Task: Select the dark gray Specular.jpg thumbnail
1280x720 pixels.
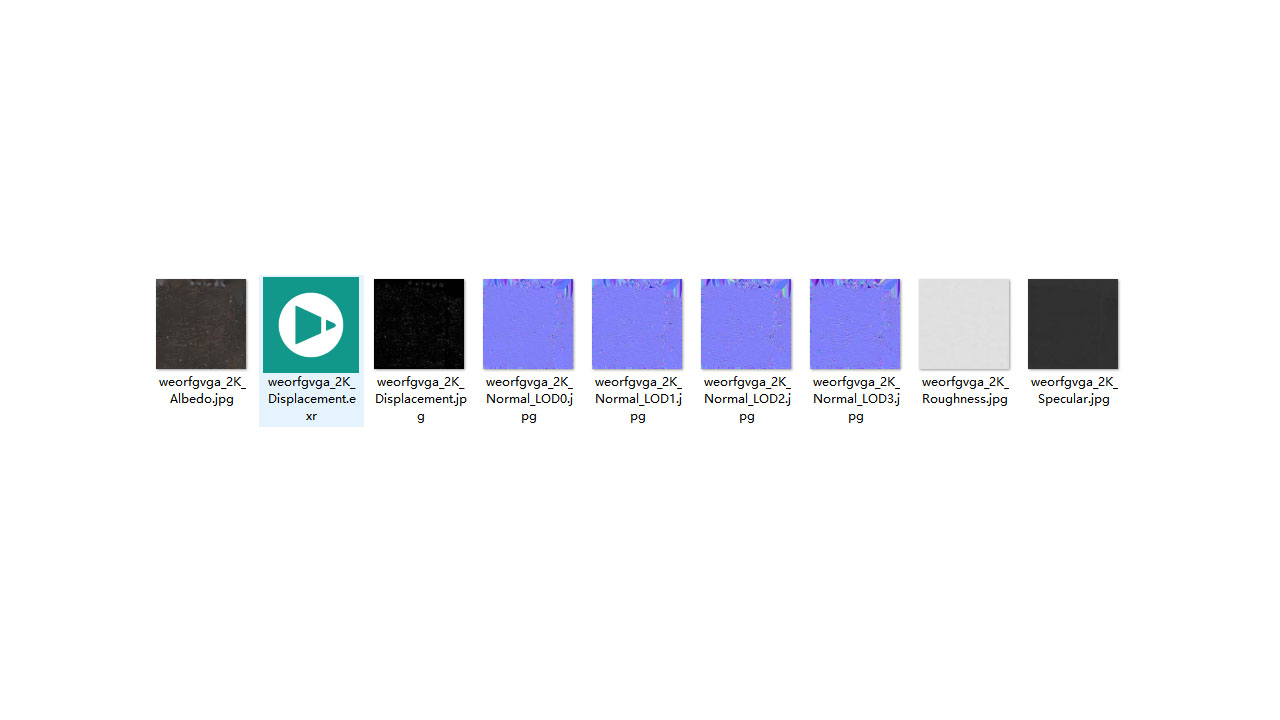Action: click(1073, 324)
